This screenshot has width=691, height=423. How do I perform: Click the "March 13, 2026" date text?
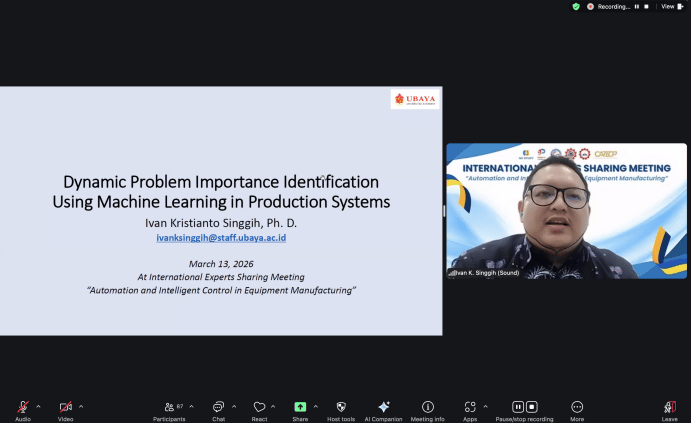[221, 264]
